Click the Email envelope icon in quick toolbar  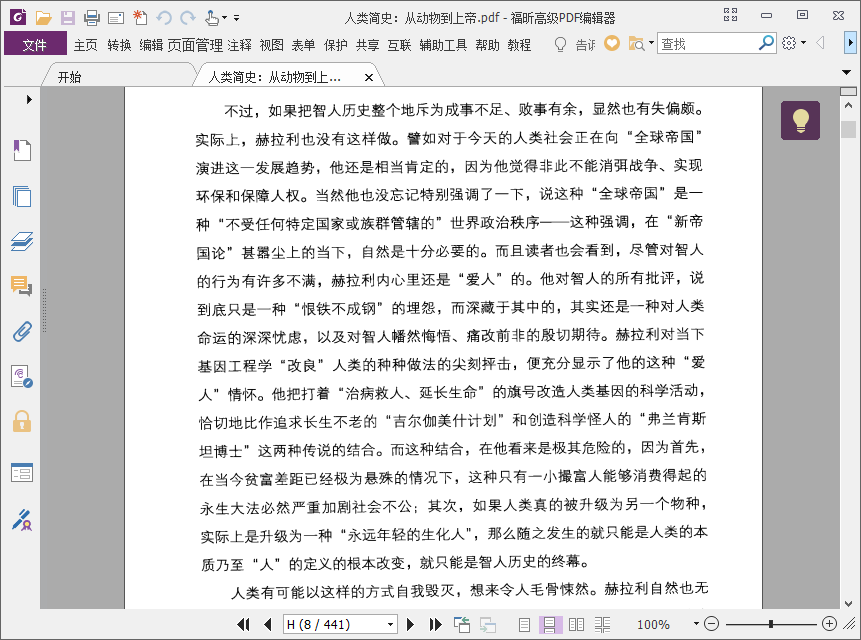point(116,18)
